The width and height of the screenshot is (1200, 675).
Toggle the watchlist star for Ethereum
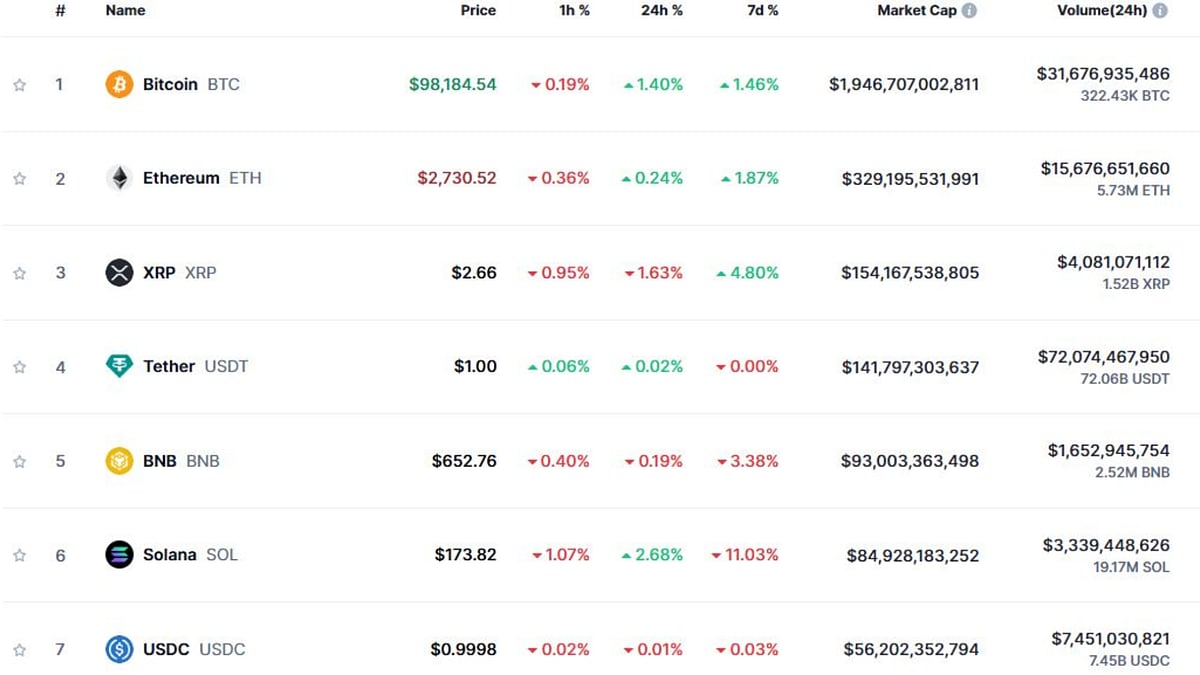(x=18, y=178)
